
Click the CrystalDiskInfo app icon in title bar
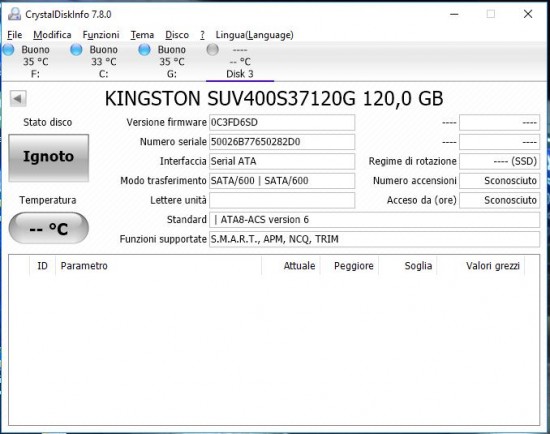[x=14, y=14]
